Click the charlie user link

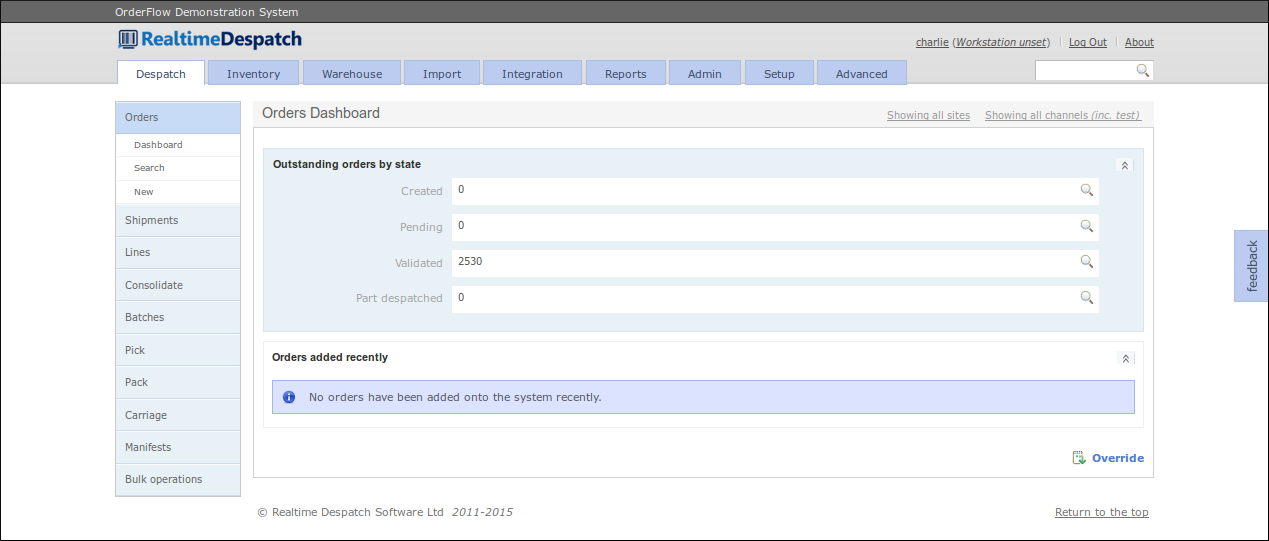pos(932,42)
